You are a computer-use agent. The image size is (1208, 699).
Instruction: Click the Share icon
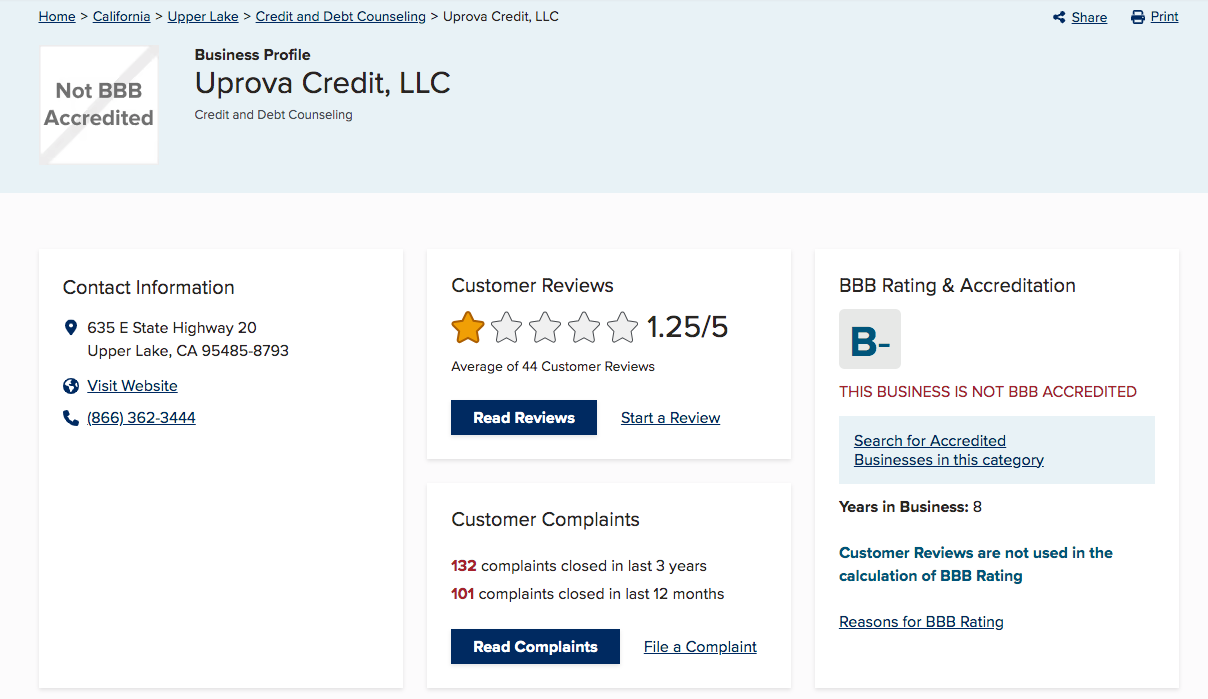(x=1059, y=17)
